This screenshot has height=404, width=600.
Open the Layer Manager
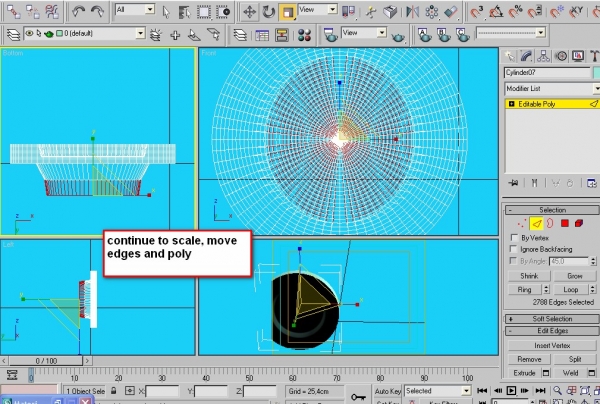13,35
